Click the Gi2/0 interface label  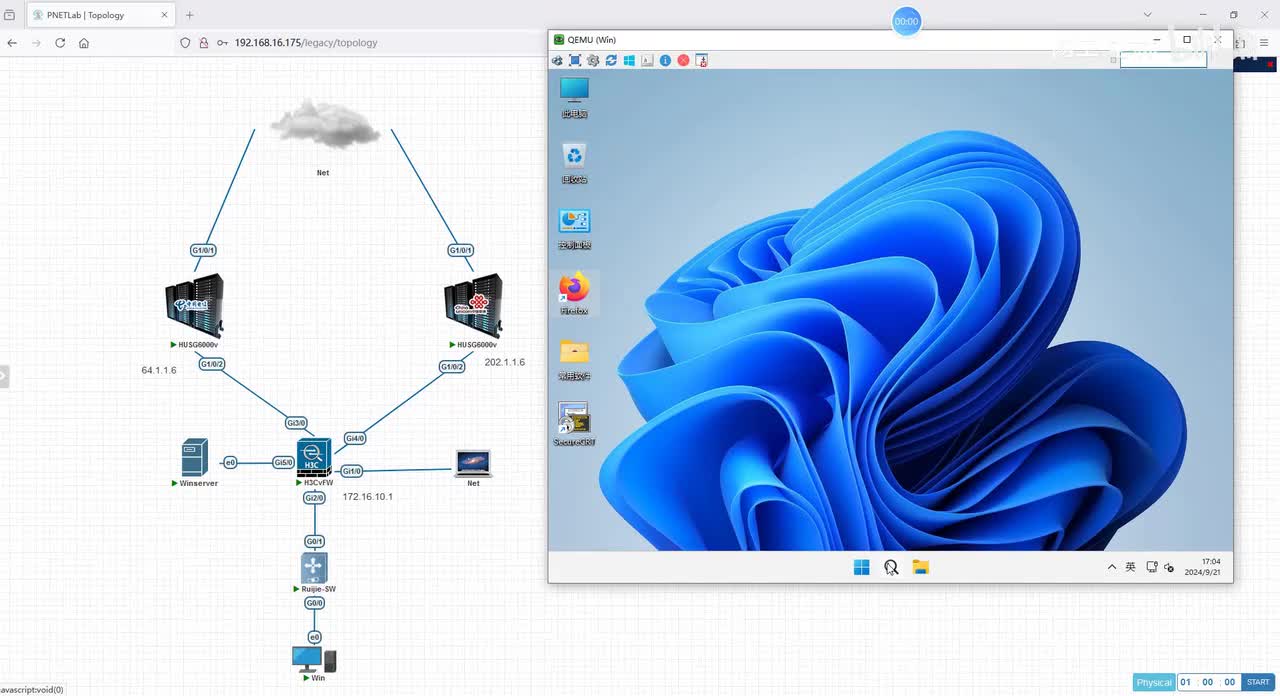click(x=314, y=498)
